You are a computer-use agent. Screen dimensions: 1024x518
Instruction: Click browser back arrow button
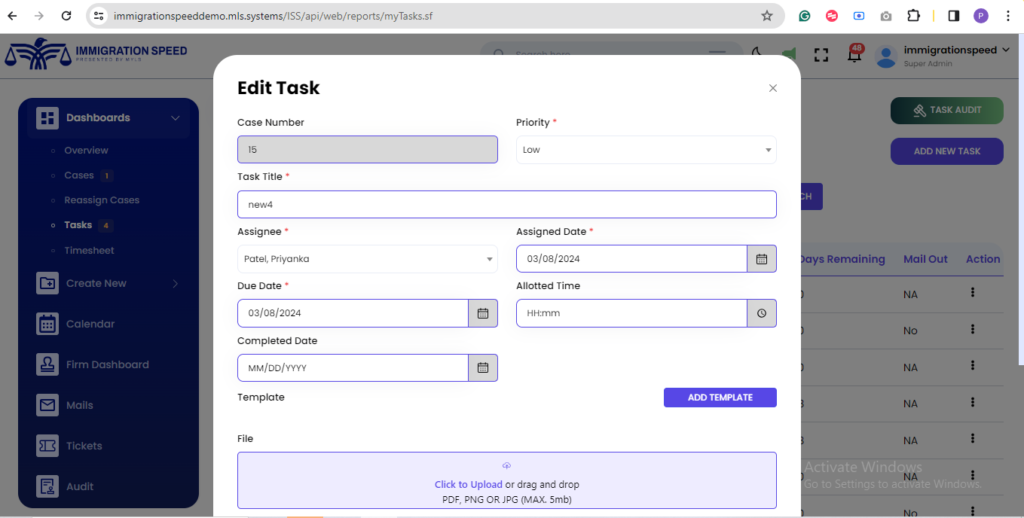tap(12, 16)
